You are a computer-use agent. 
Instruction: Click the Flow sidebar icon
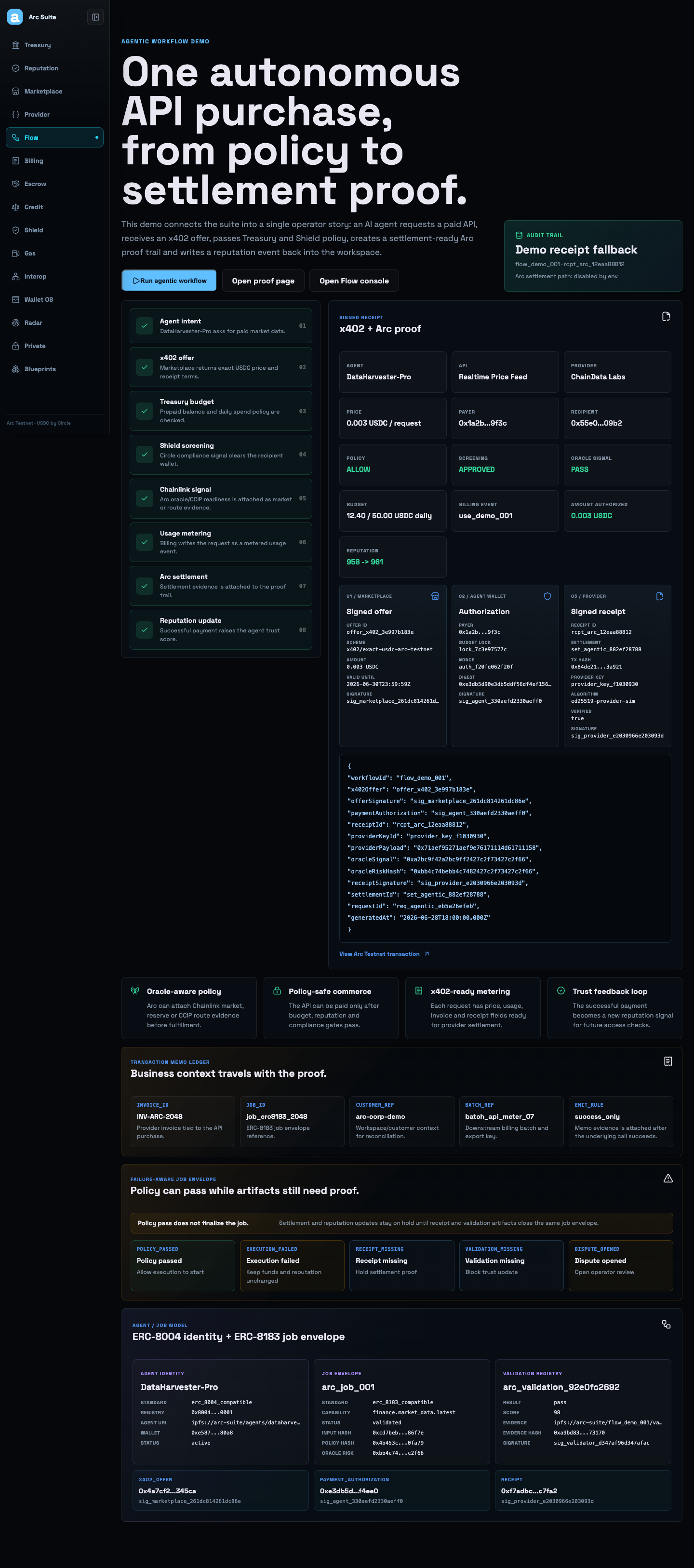[16, 137]
